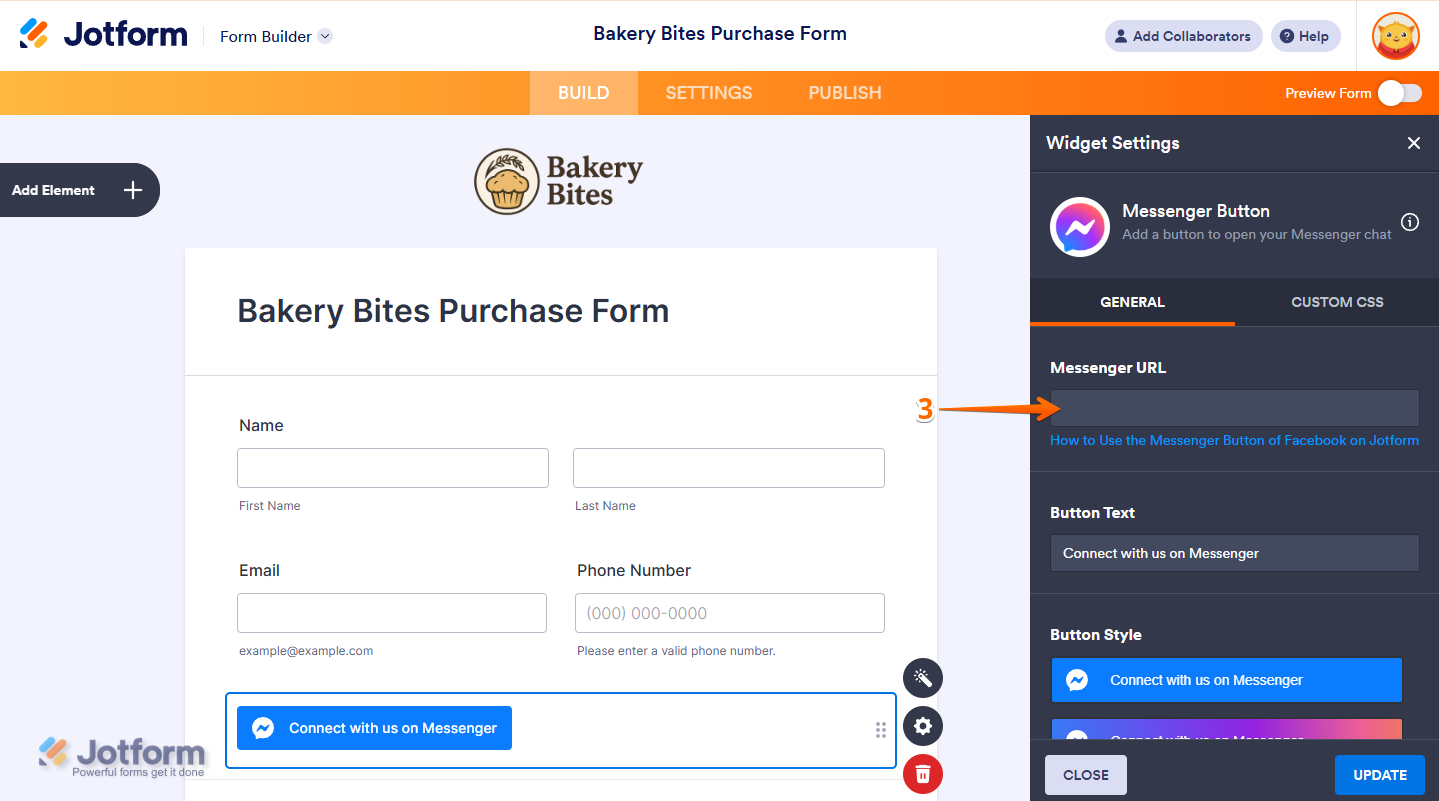
Task: Click the Add Element plus icon
Action: pos(133,190)
